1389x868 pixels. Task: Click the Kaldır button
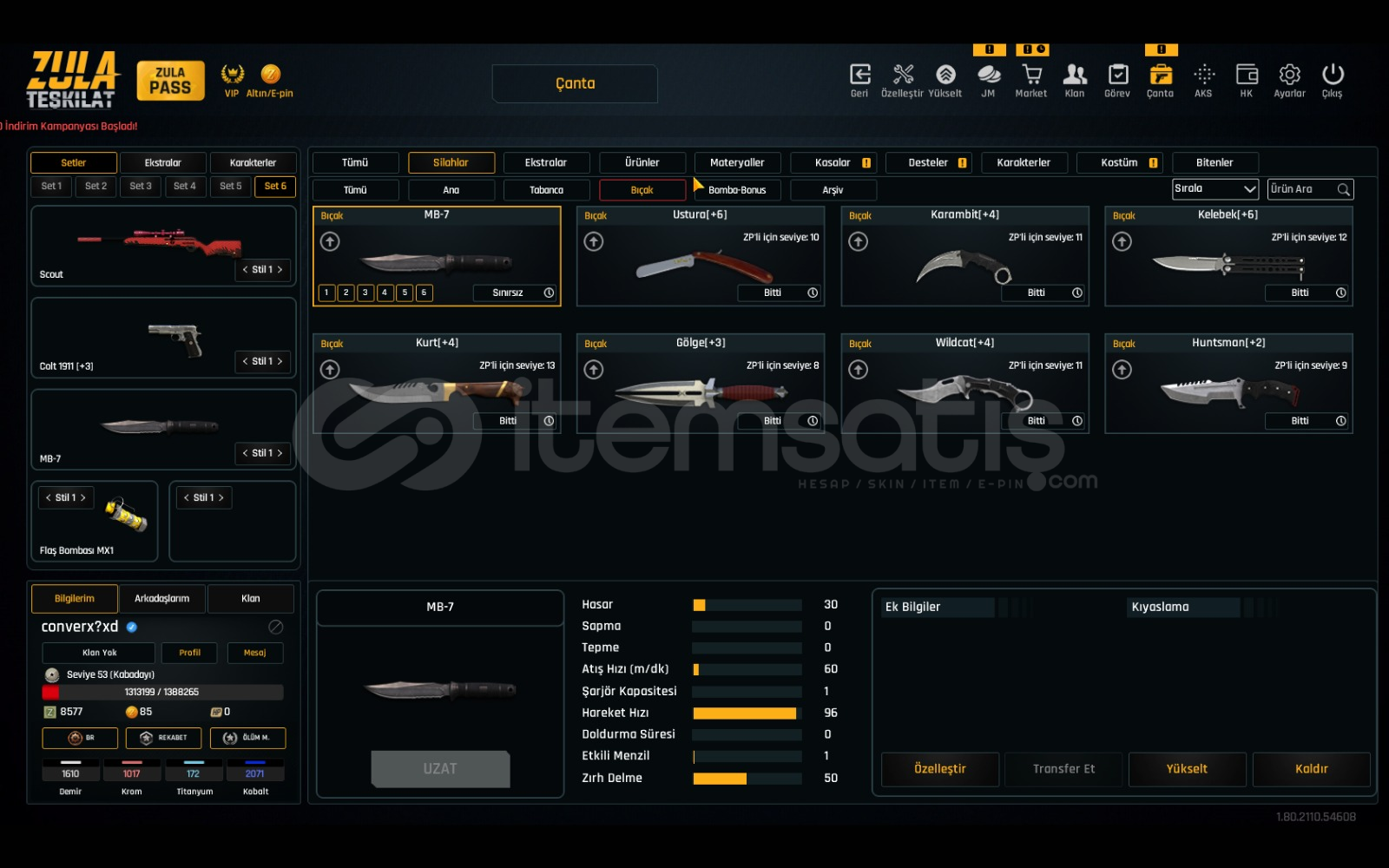pos(1311,769)
